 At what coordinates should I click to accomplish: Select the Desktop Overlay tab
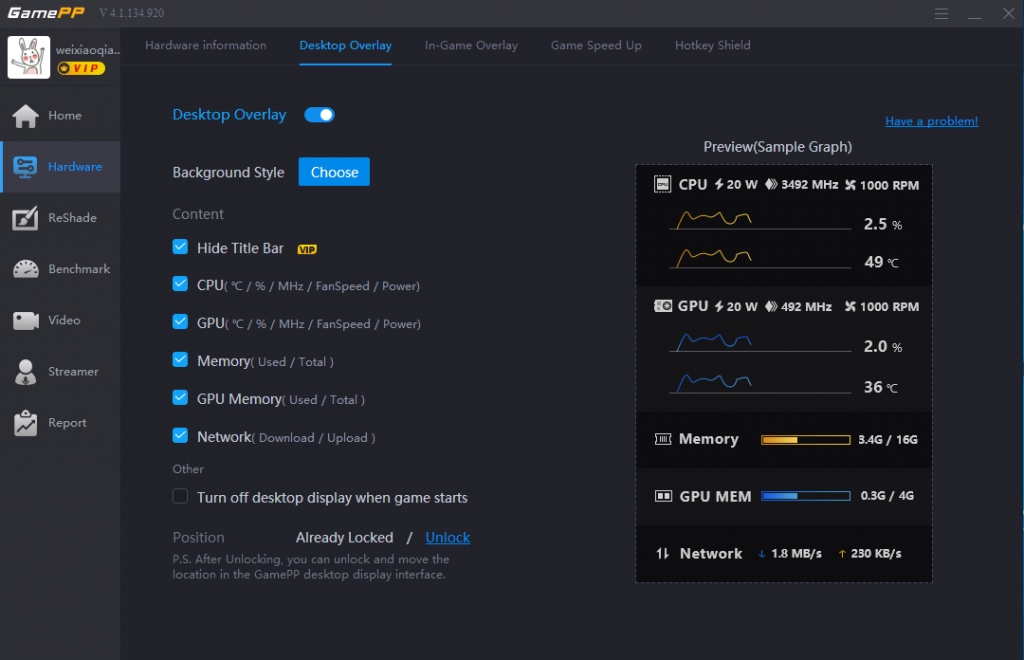pyautogui.click(x=345, y=46)
